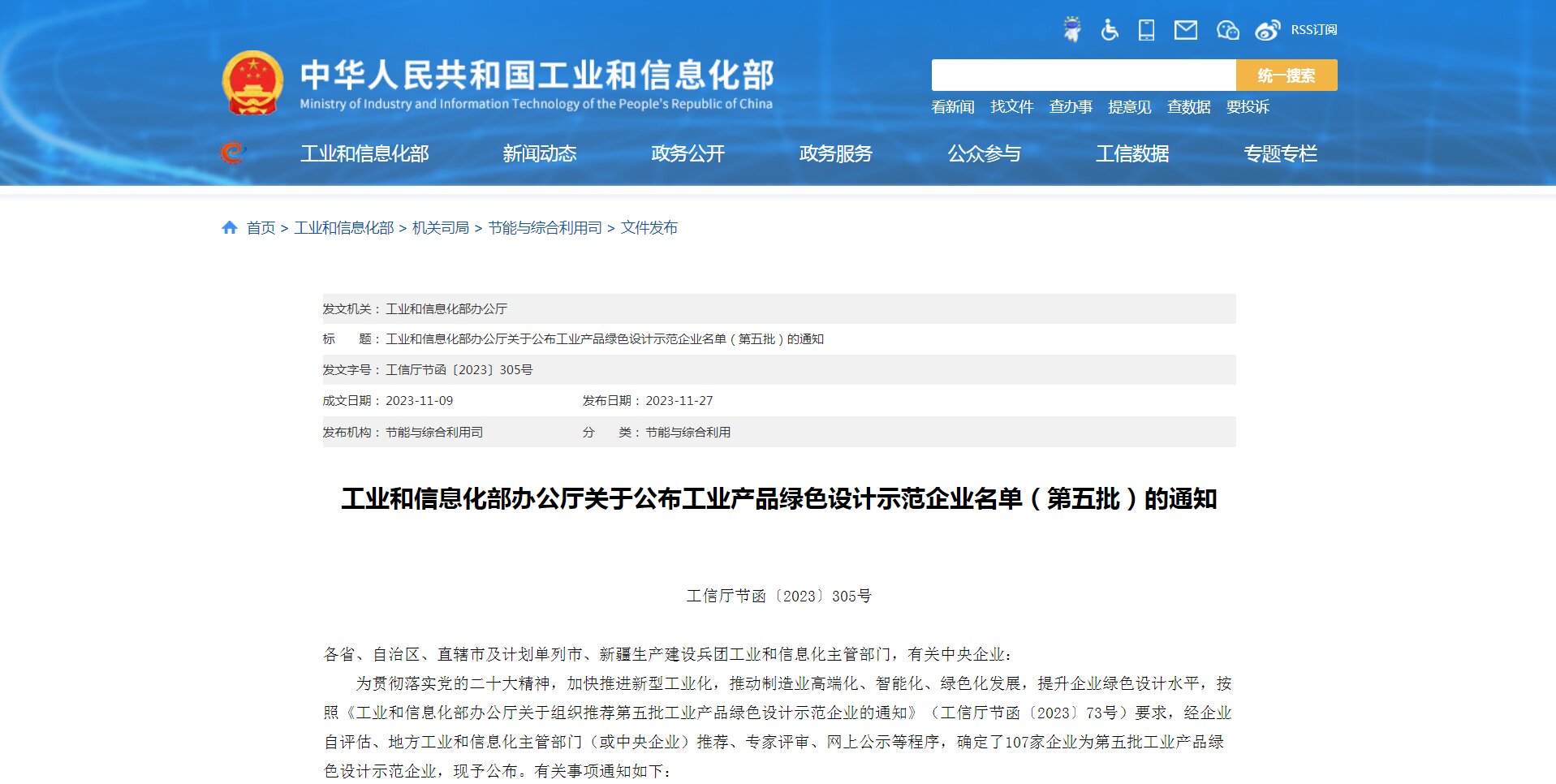Open the 节能与综合利用司 breadcrumb link
This screenshot has width=1556, height=784.
[x=545, y=228]
